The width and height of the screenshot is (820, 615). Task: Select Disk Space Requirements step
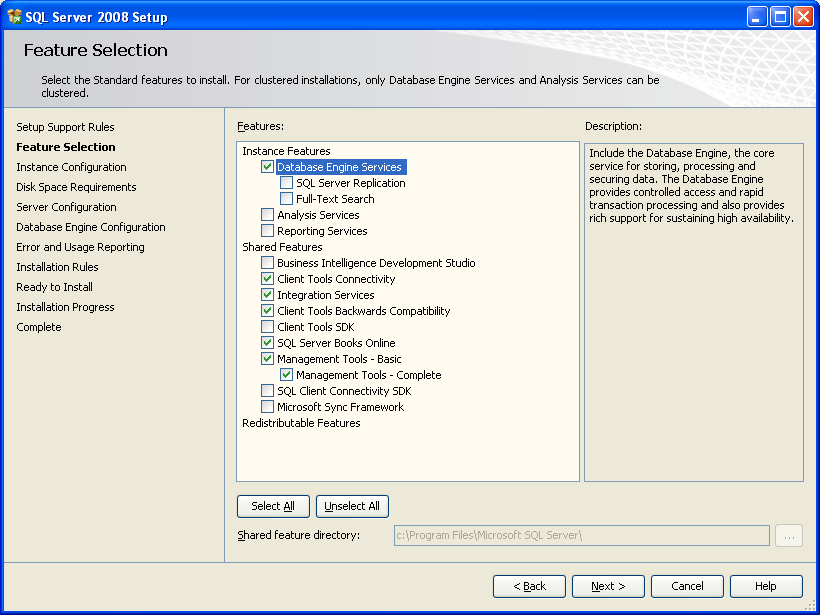point(76,187)
